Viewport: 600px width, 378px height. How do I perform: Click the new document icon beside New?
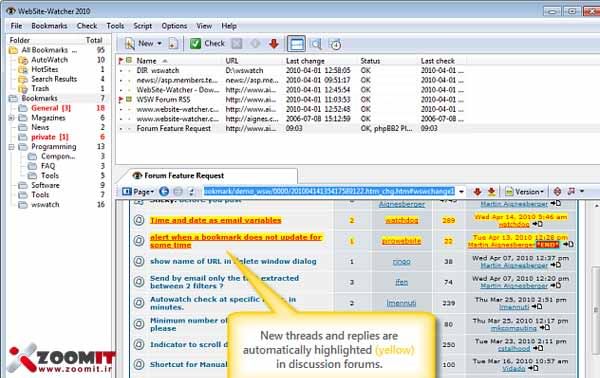click(x=173, y=44)
